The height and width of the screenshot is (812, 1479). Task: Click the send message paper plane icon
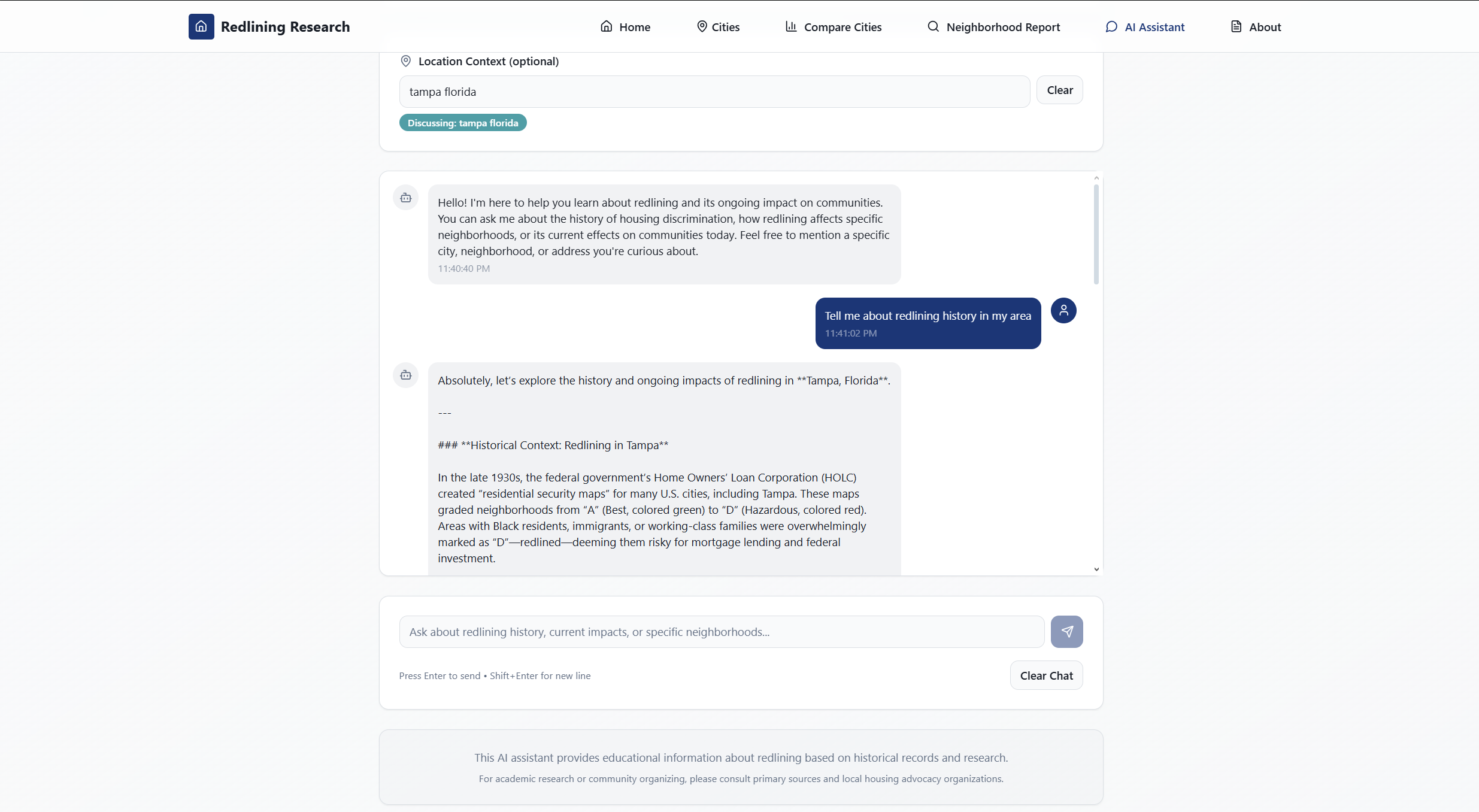[x=1066, y=632]
